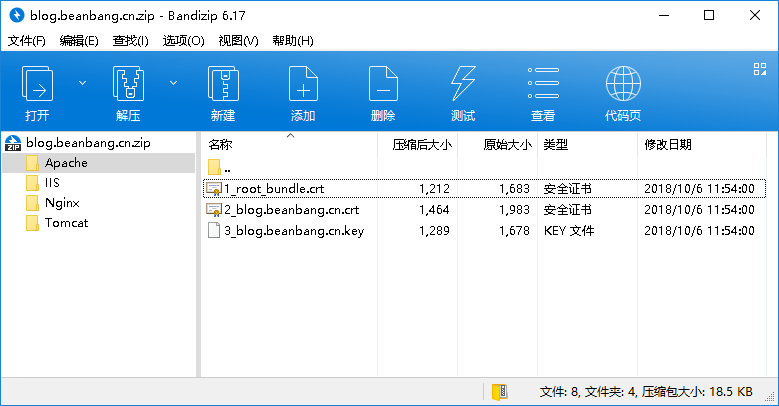This screenshot has height=406, width=779.
Task: Maximize the Bandizip window
Action: [x=709, y=15]
